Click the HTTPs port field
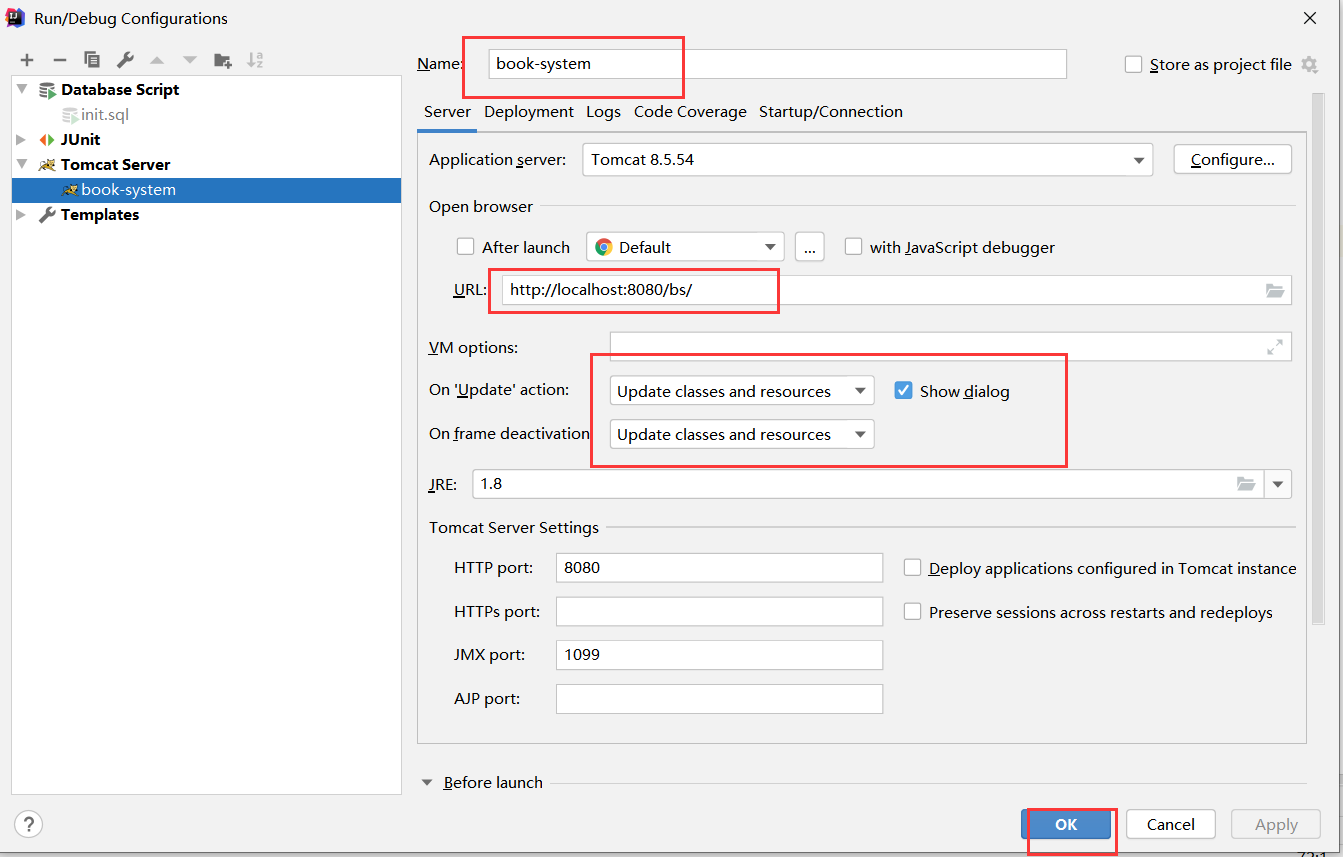 [719, 611]
